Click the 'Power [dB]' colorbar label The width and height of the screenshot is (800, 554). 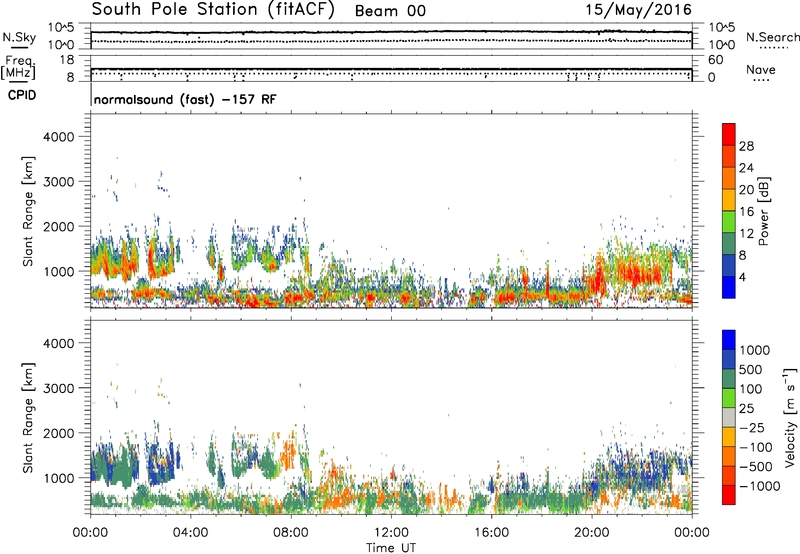pos(764,211)
